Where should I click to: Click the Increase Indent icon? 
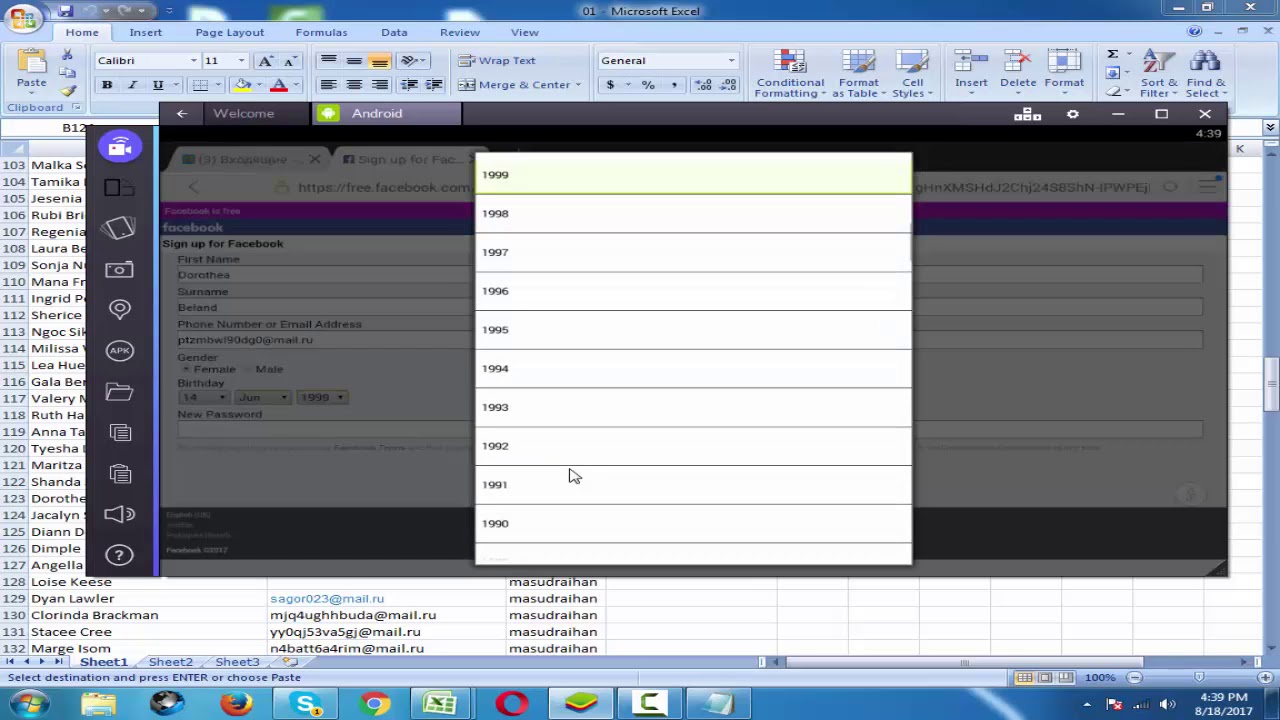[x=433, y=85]
